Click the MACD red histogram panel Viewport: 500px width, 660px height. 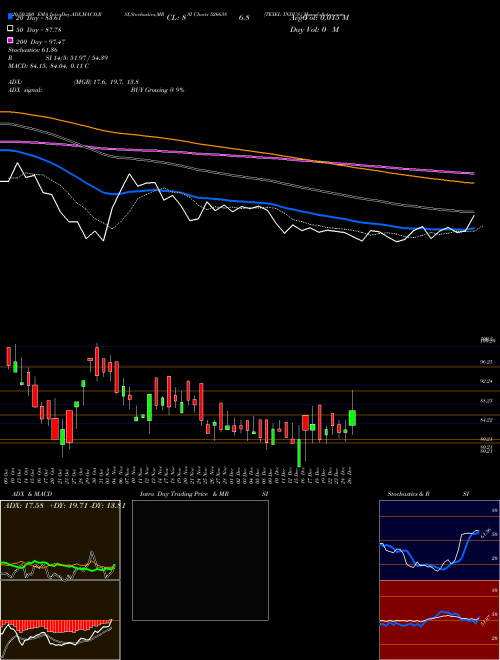pyautogui.click(x=60, y=620)
